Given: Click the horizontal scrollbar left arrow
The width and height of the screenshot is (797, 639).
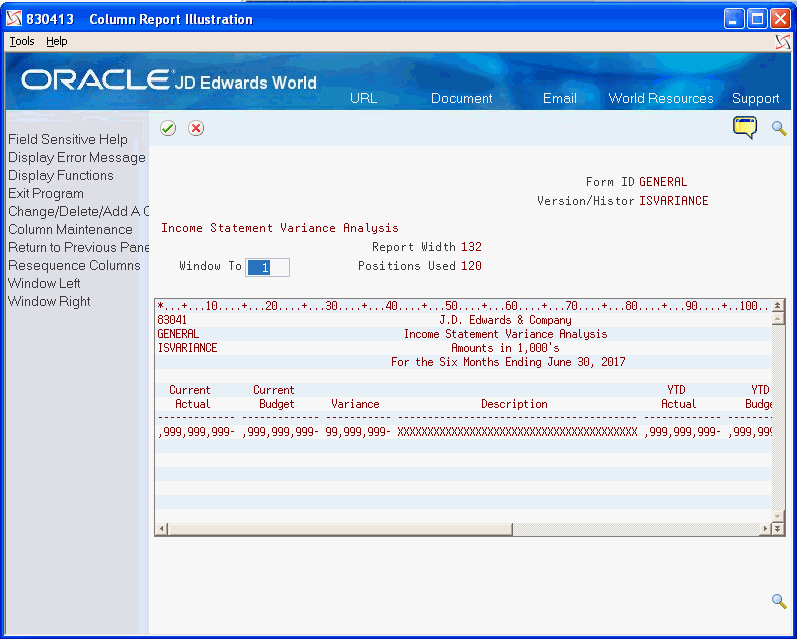Looking at the screenshot, I should (162, 529).
